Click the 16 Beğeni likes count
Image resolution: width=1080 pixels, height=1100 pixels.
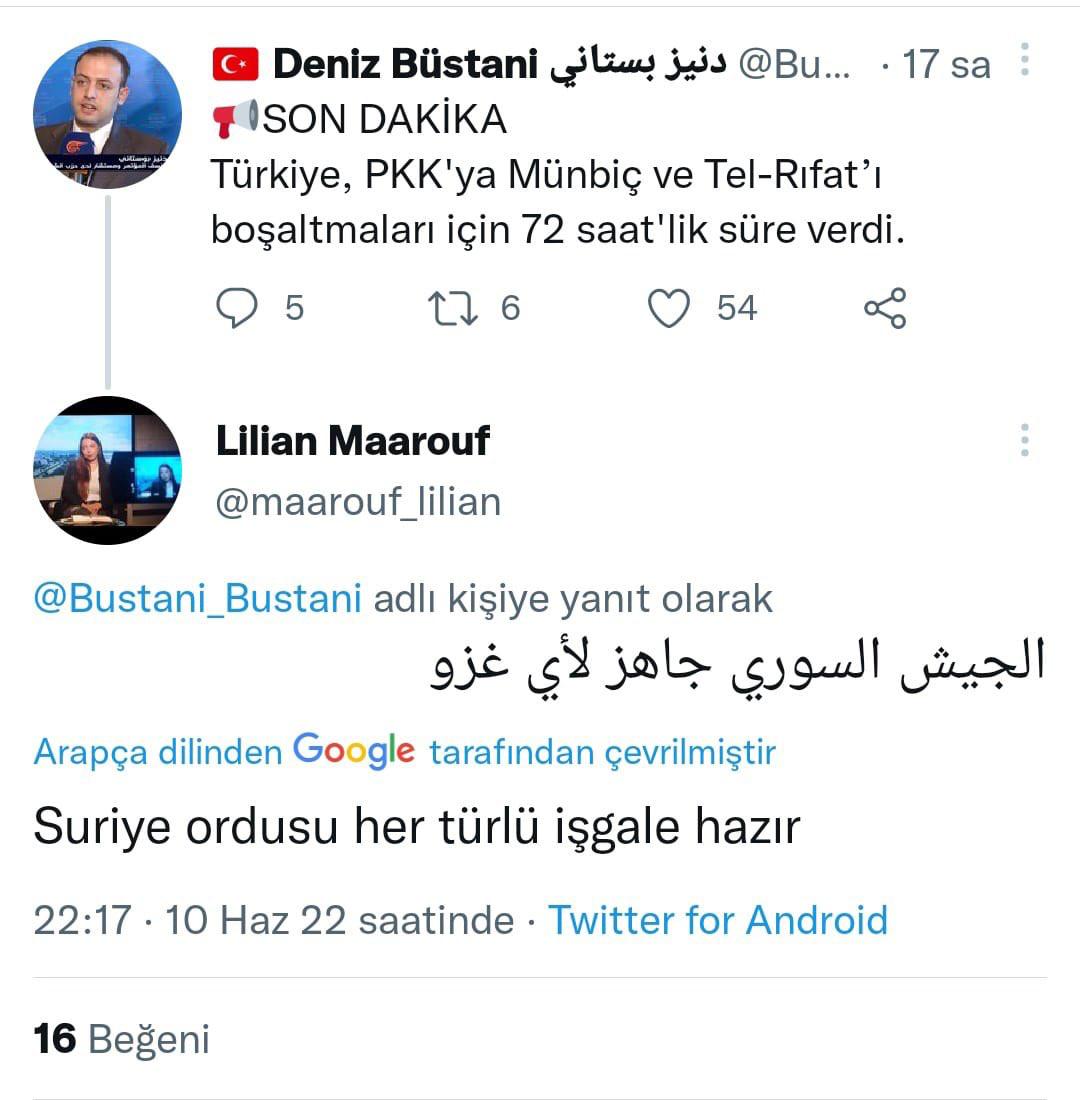(118, 1040)
